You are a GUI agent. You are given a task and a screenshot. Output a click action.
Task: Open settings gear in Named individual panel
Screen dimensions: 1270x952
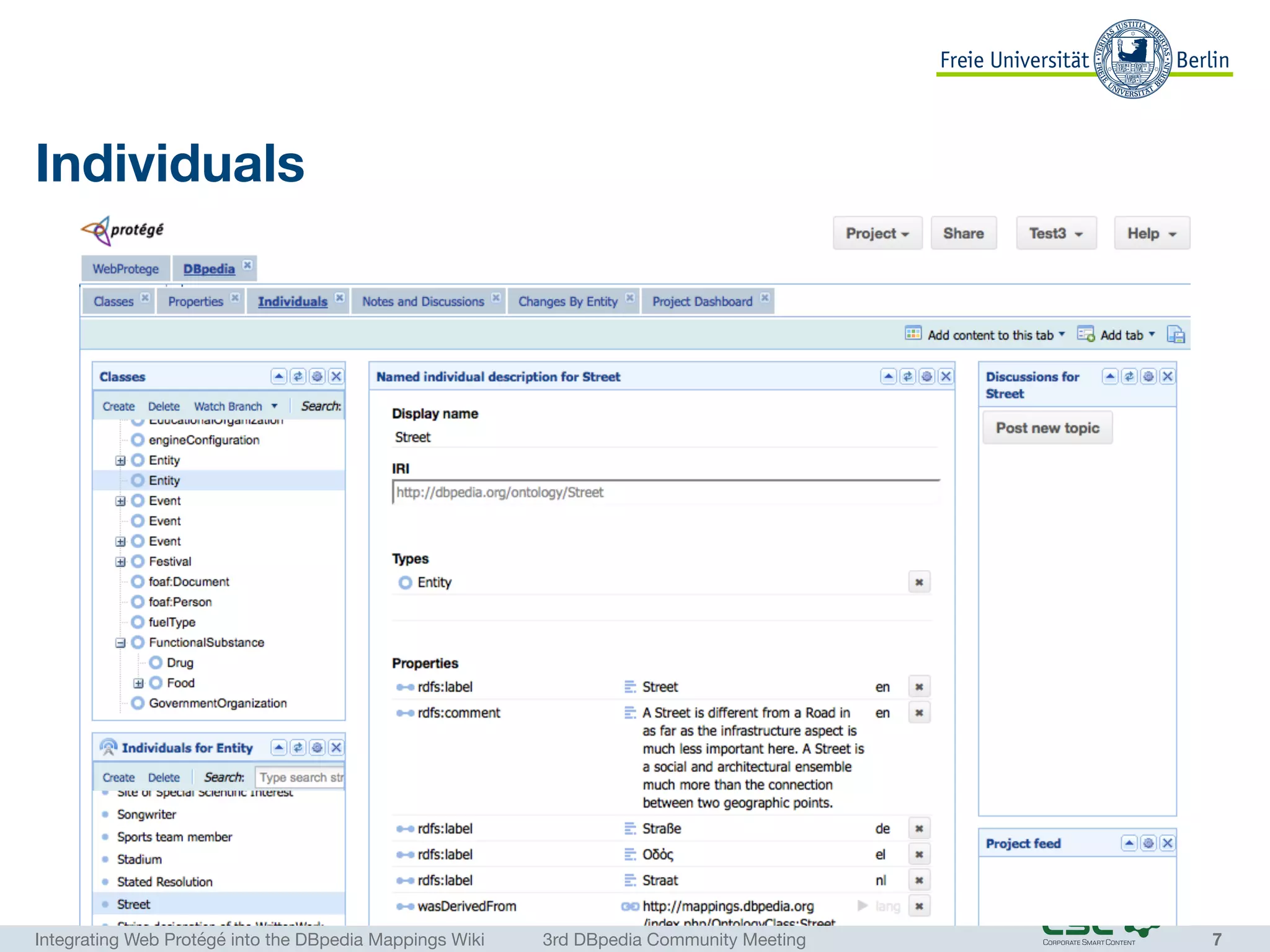point(927,376)
